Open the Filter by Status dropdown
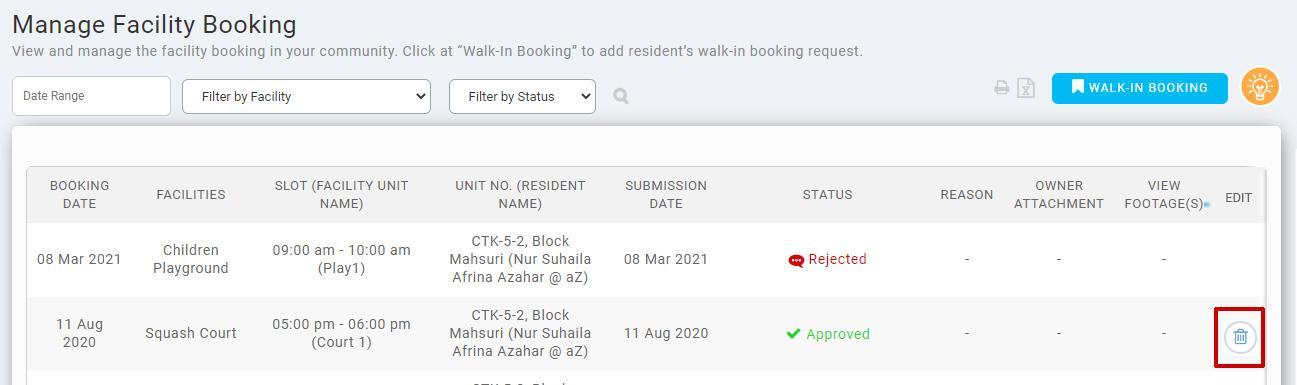 (x=522, y=96)
